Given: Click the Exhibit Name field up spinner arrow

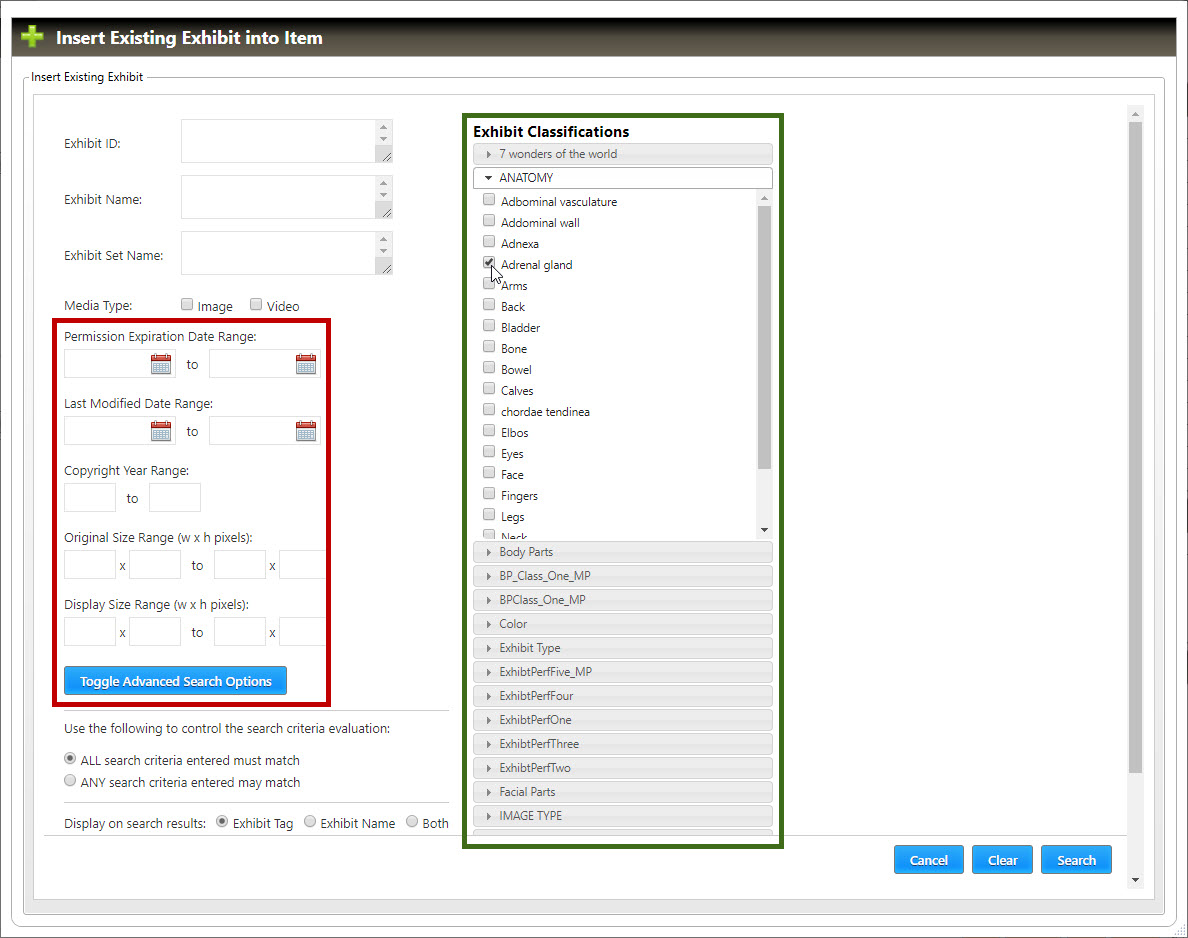Looking at the screenshot, I should 384,184.
